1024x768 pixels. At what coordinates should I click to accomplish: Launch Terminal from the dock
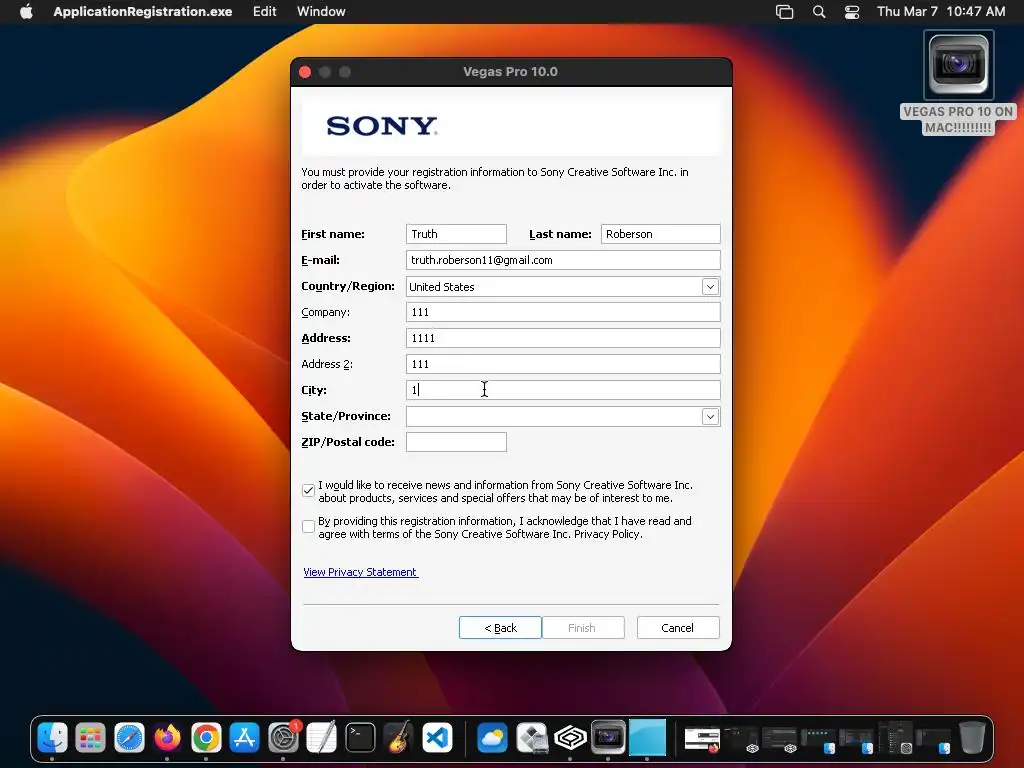click(360, 738)
